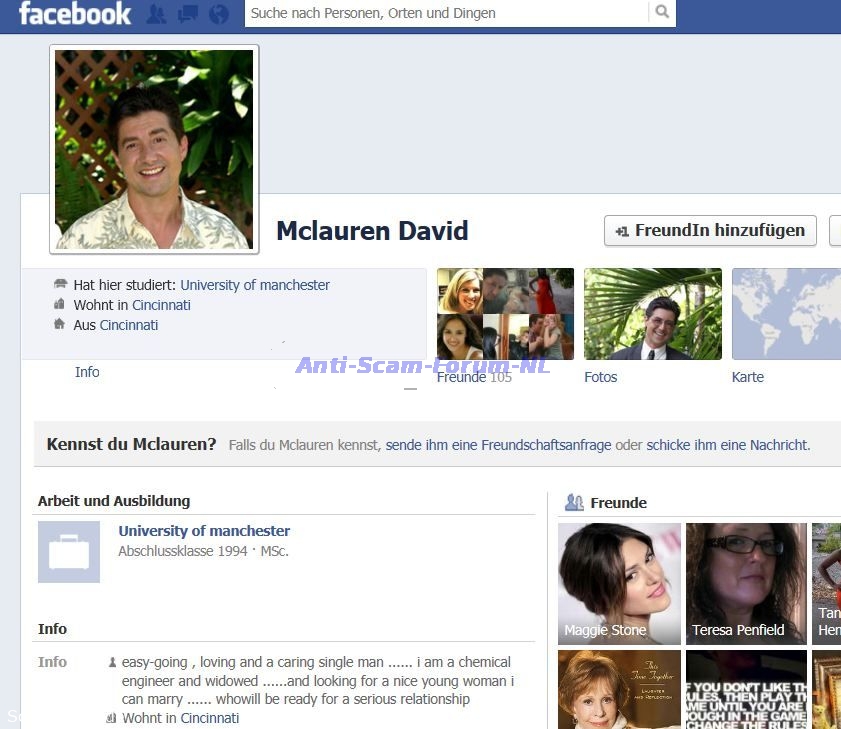Open notifications globe icon
This screenshot has width=841, height=729.
click(x=218, y=14)
